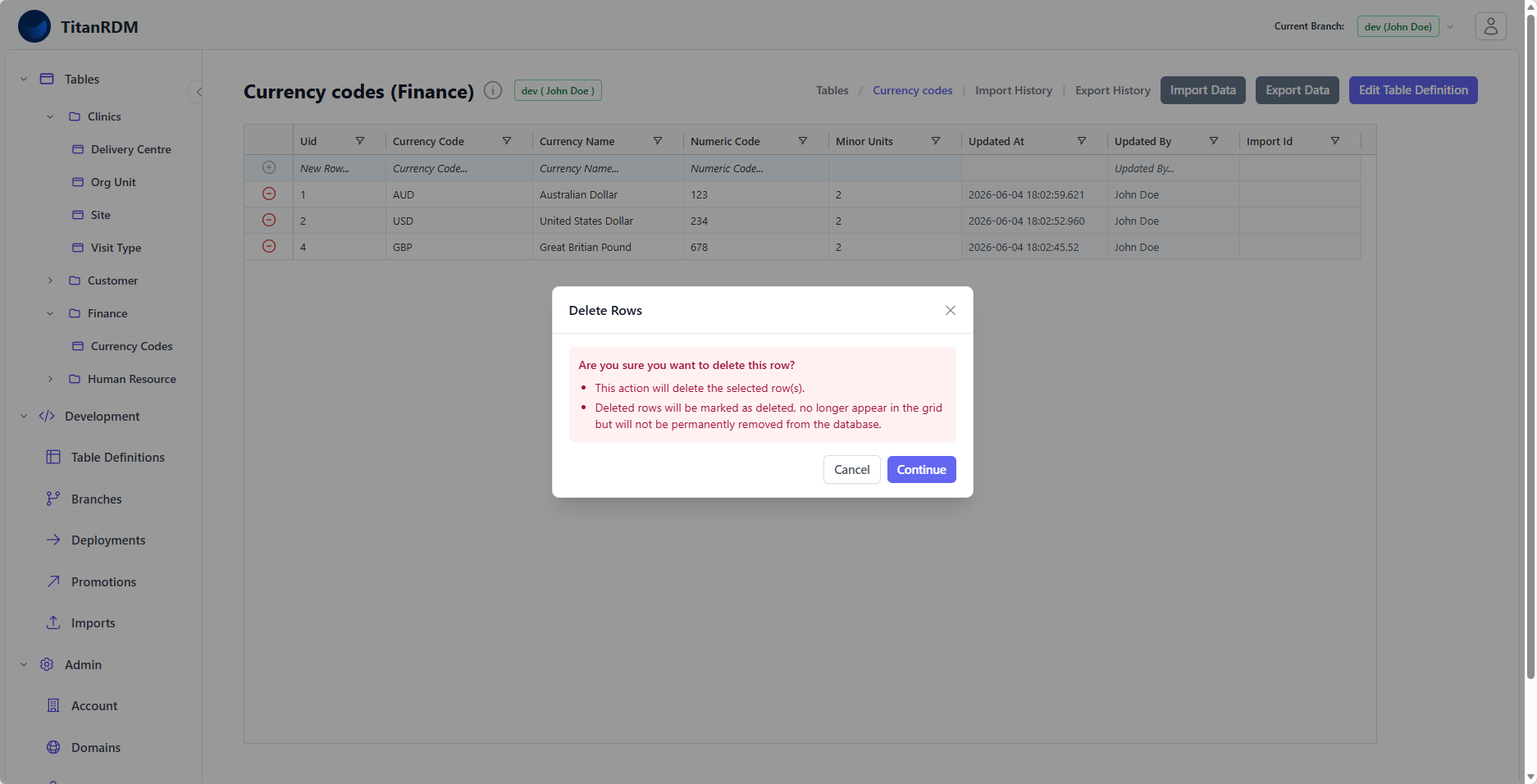This screenshot has height=784, width=1537.
Task: Click the new row Numeric Code input
Action: 756,168
